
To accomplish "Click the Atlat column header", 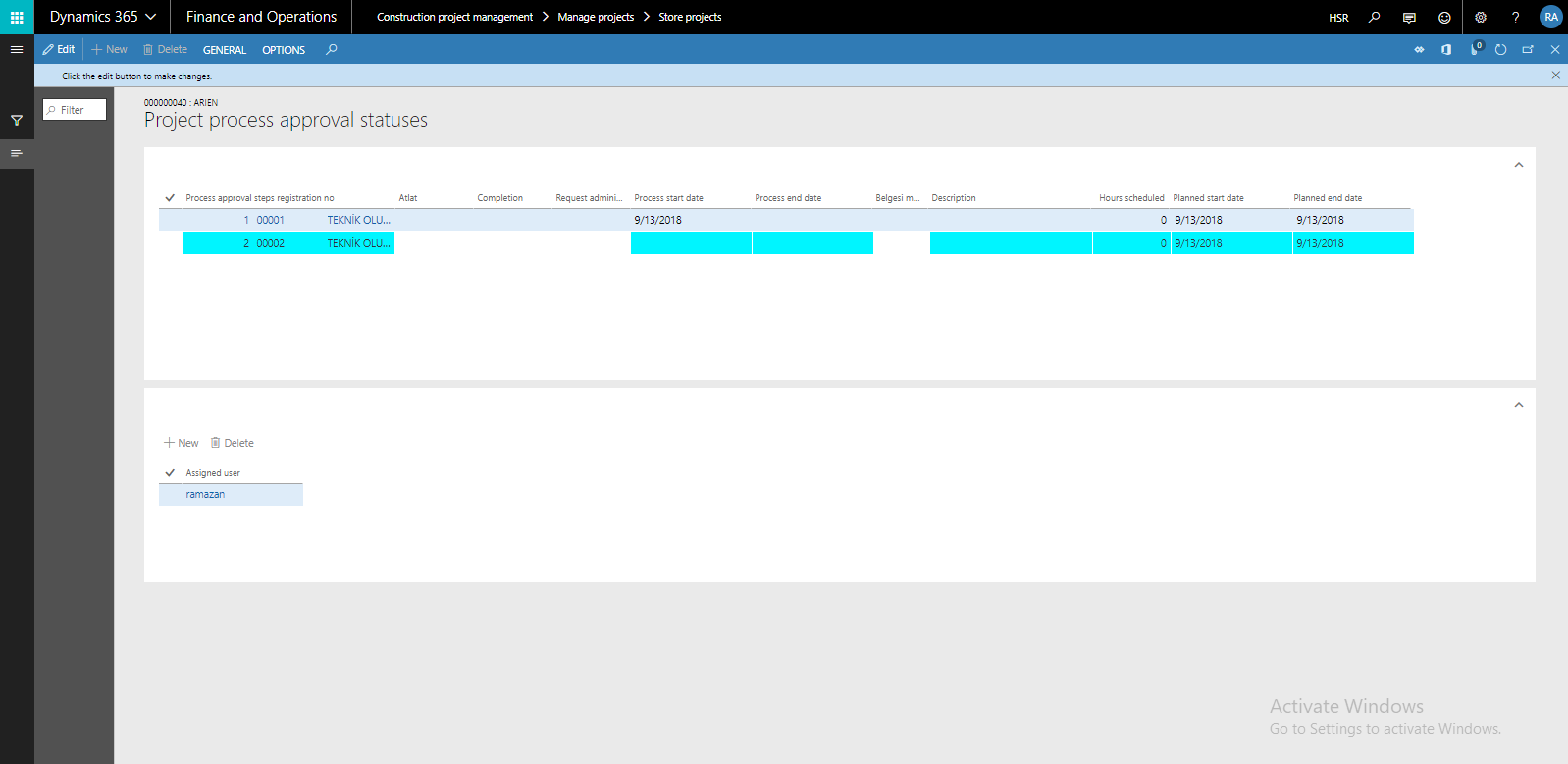I will (x=408, y=198).
